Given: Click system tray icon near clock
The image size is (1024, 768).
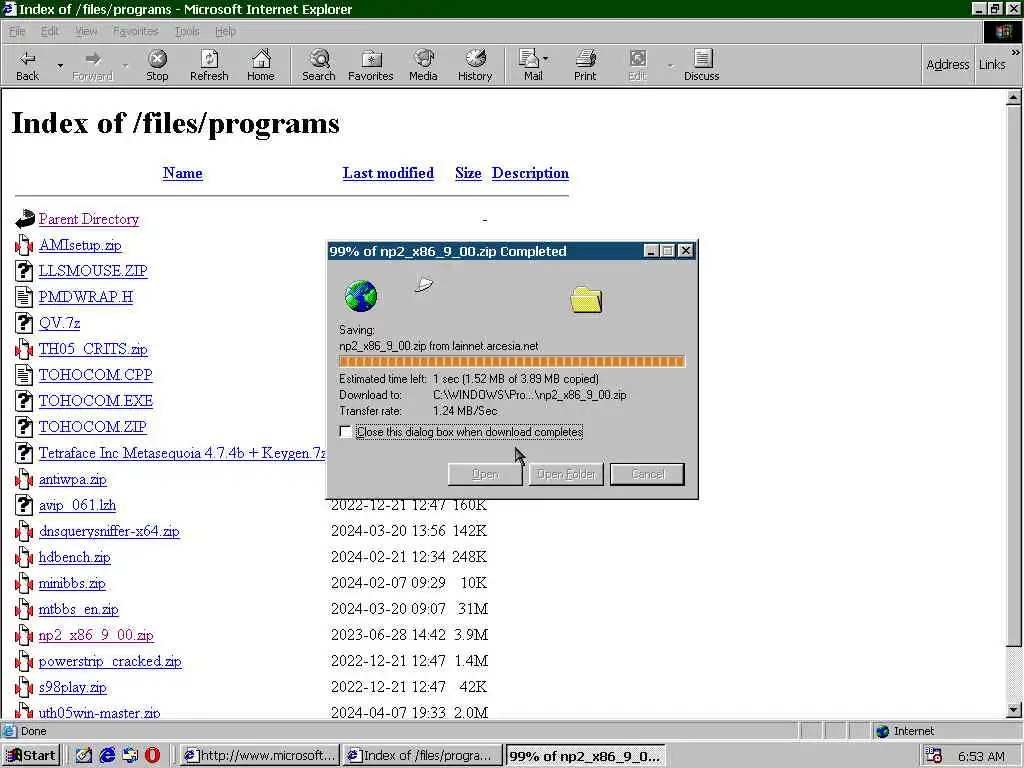Looking at the screenshot, I should [x=934, y=756].
